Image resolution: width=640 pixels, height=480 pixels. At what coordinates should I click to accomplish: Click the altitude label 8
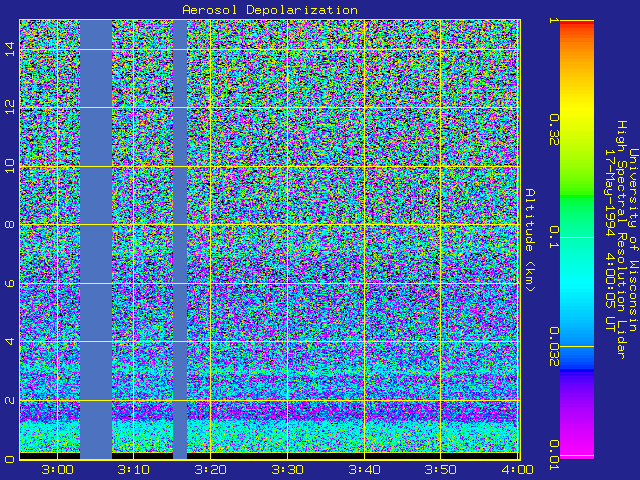(10, 224)
